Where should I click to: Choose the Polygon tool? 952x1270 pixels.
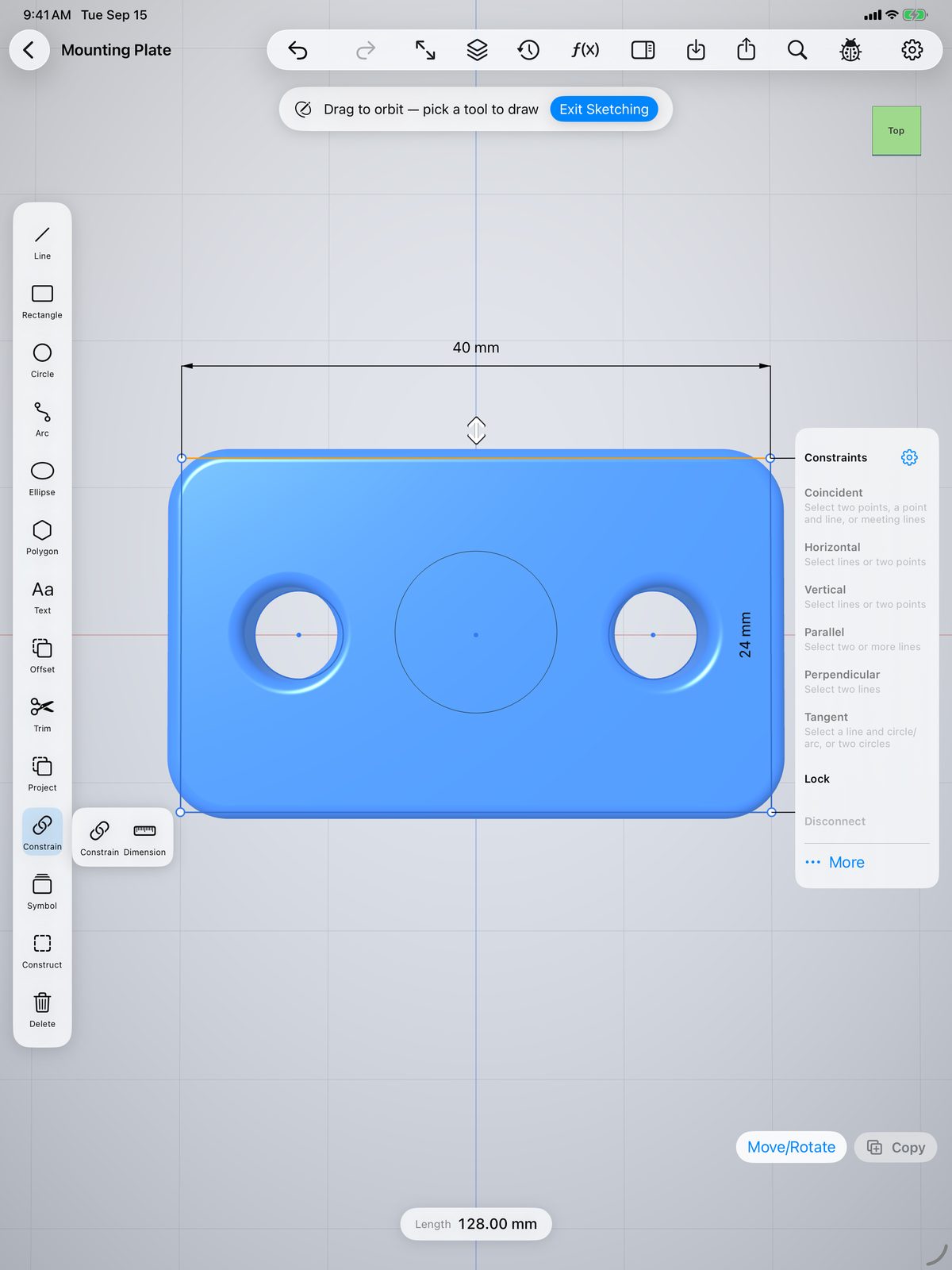(x=42, y=538)
